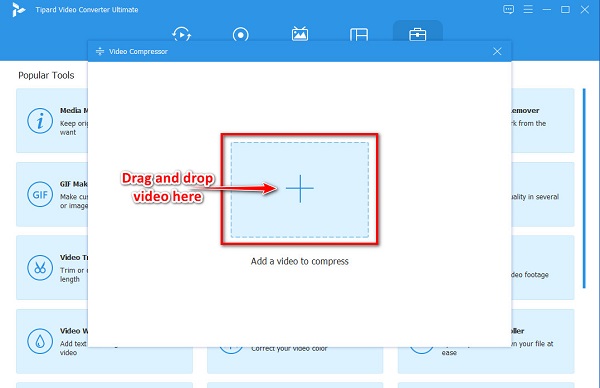
Task: Click the plus sign to add a video
Action: point(300,188)
